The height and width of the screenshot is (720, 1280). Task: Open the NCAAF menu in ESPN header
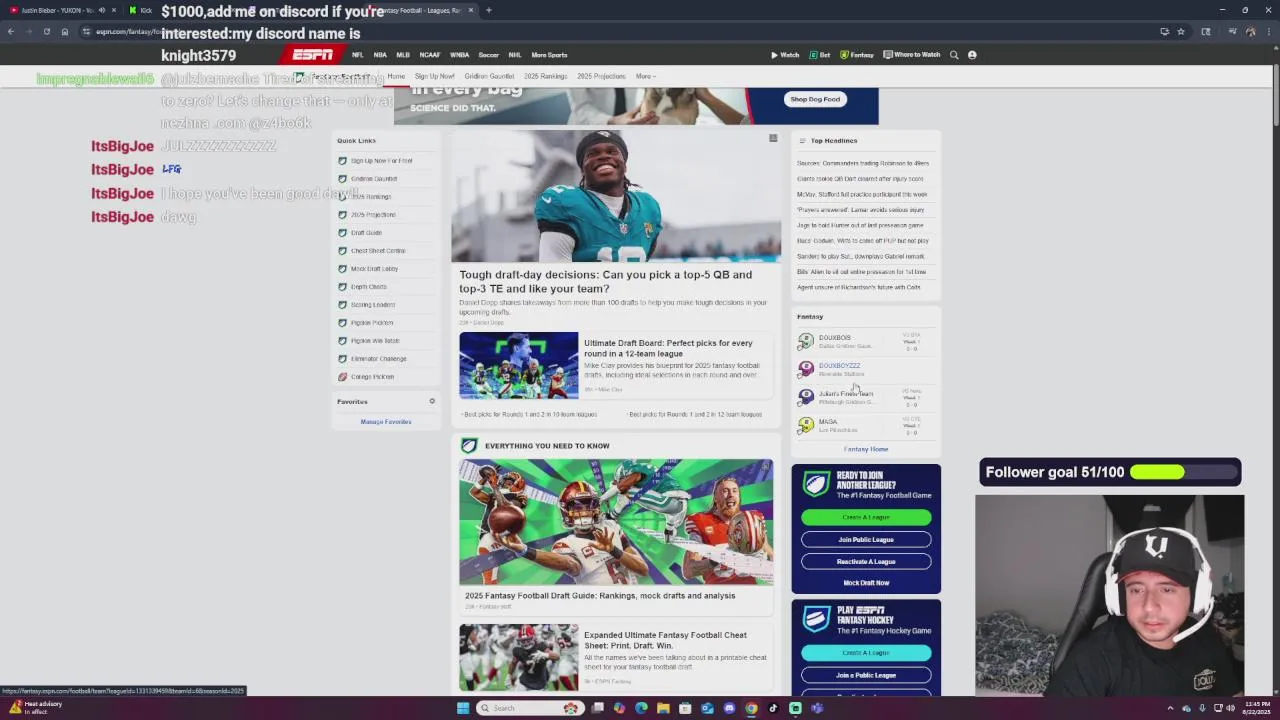click(x=430, y=55)
